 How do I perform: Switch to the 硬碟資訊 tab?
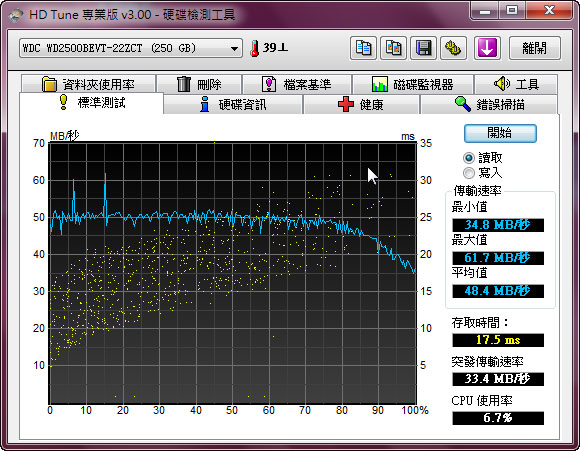pyautogui.click(x=233, y=104)
